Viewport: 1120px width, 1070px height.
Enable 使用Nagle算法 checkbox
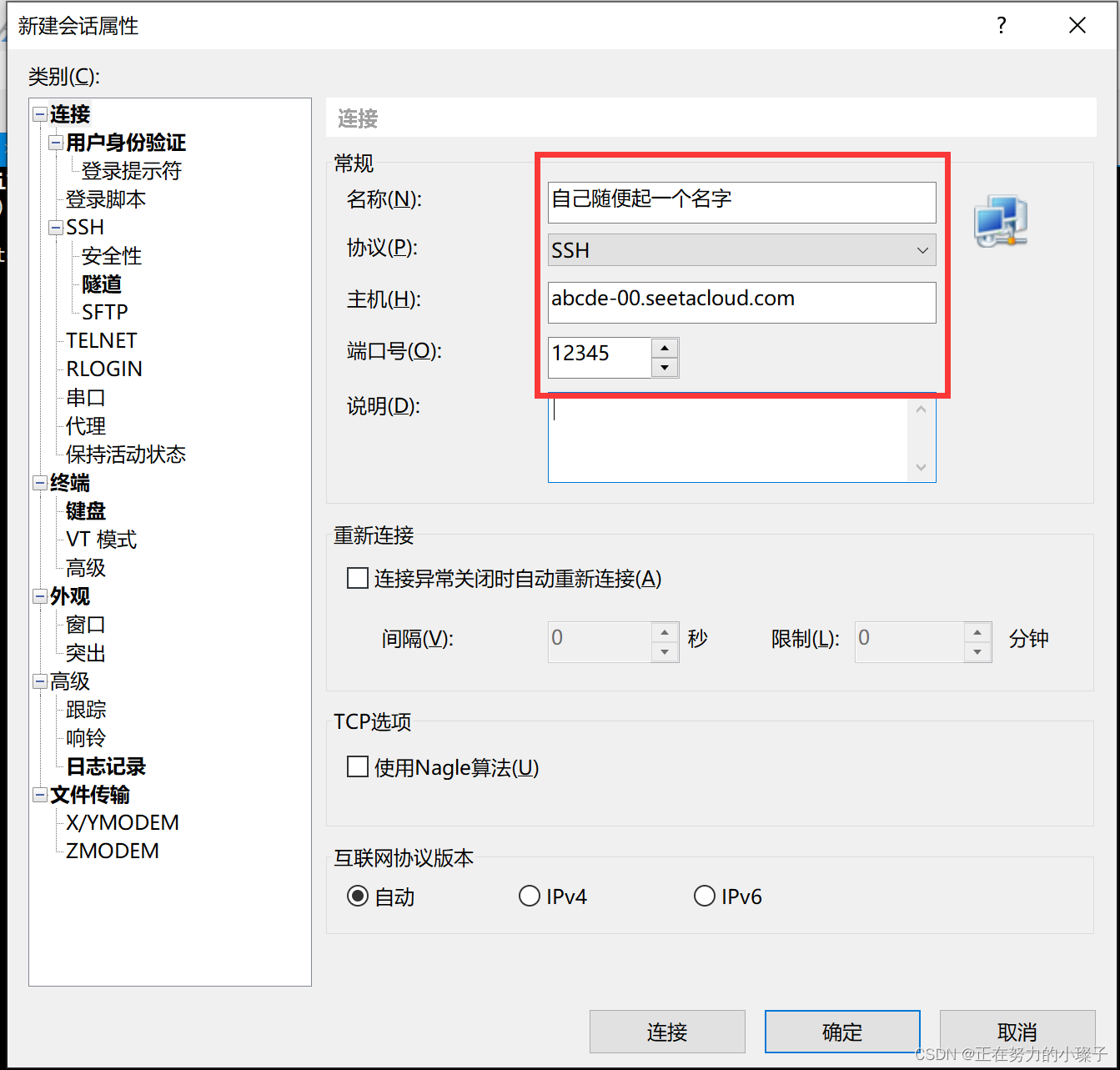358,766
